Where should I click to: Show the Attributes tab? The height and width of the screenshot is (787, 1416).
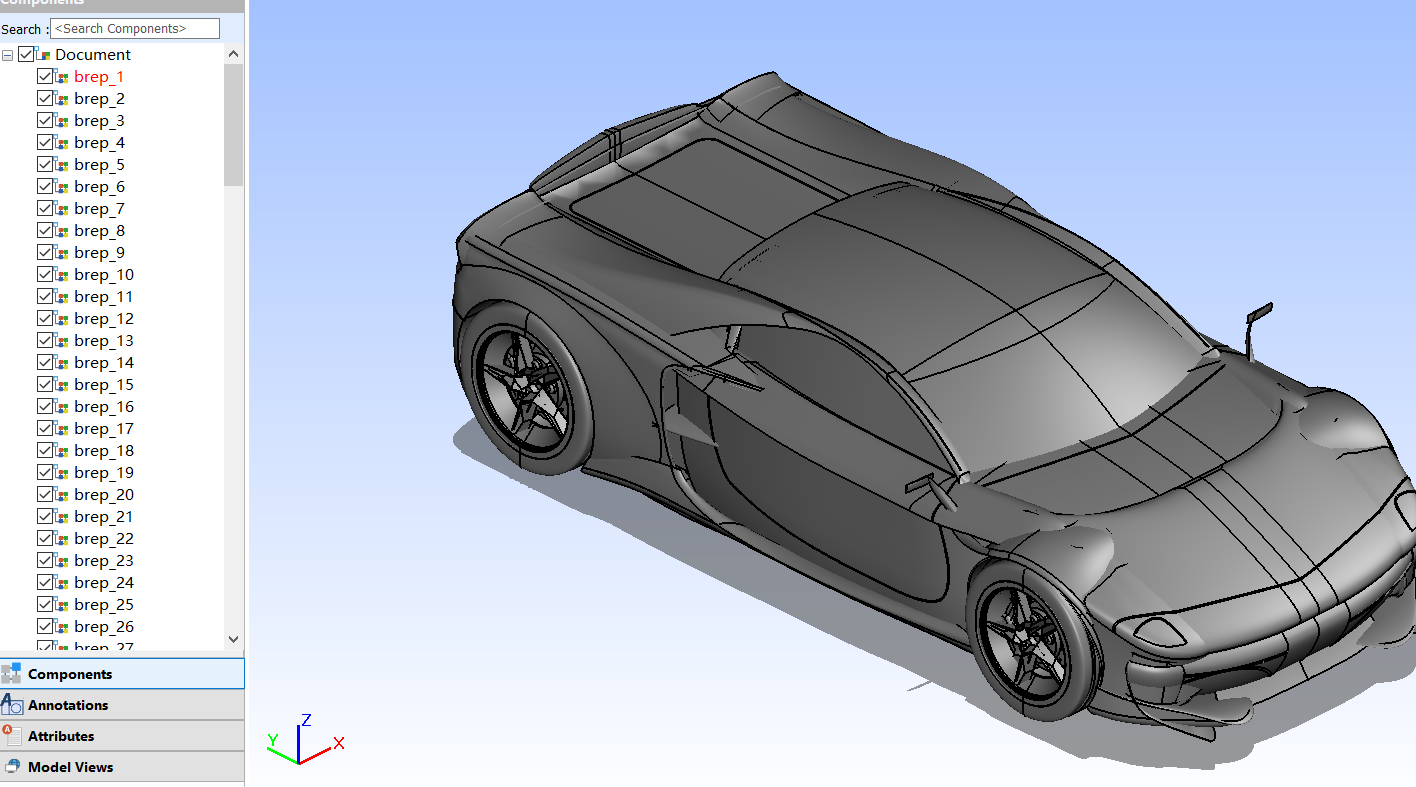122,736
